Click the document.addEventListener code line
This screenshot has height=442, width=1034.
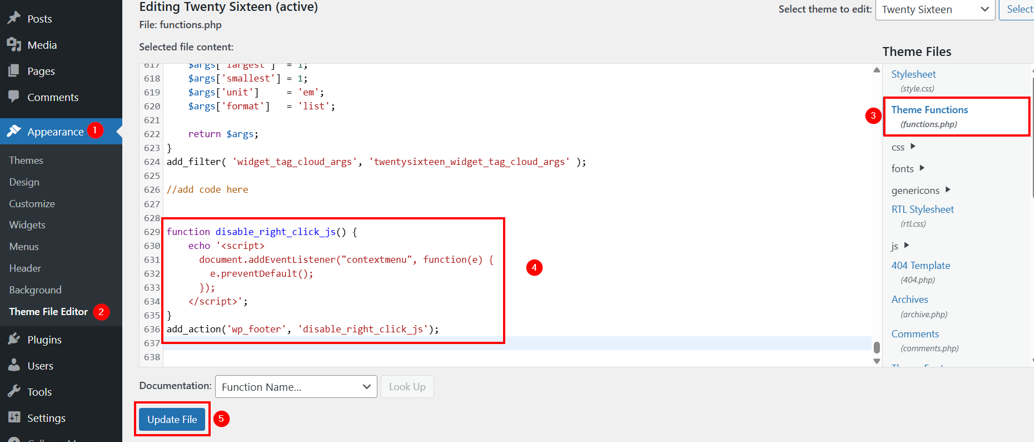pyautogui.click(x=346, y=259)
